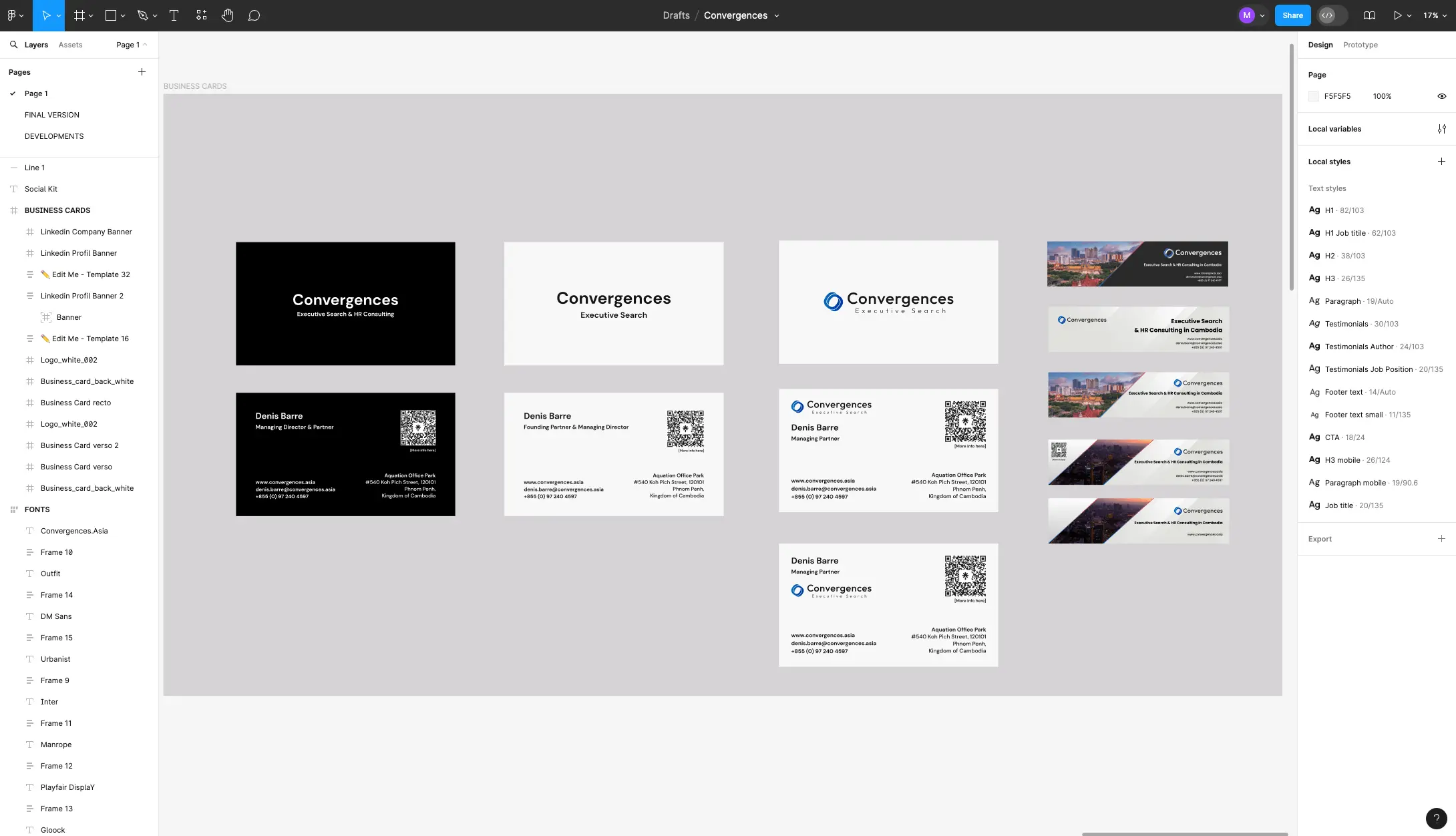Open Frame tool options dropdown
Viewport: 1456px width, 836px height.
[91, 15]
